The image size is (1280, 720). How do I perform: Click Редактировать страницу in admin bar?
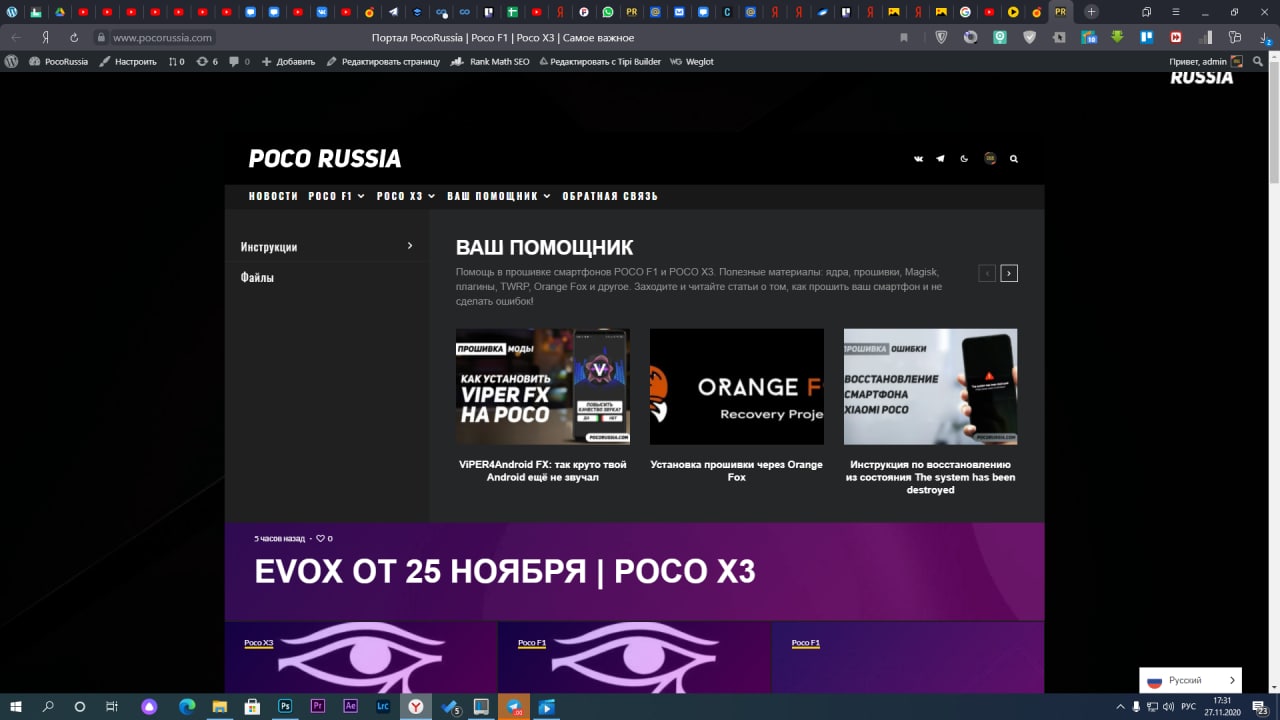point(383,61)
